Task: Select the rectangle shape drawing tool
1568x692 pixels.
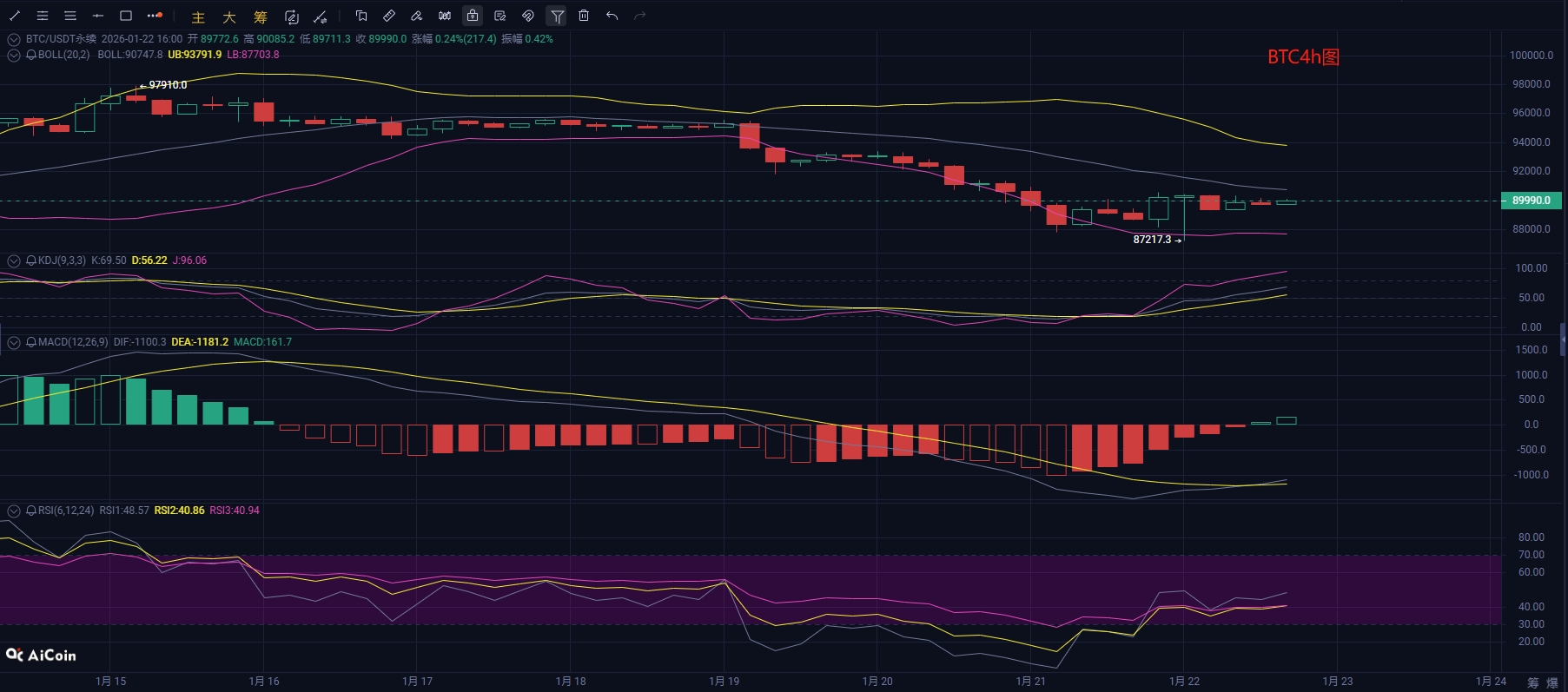Action: (126, 16)
